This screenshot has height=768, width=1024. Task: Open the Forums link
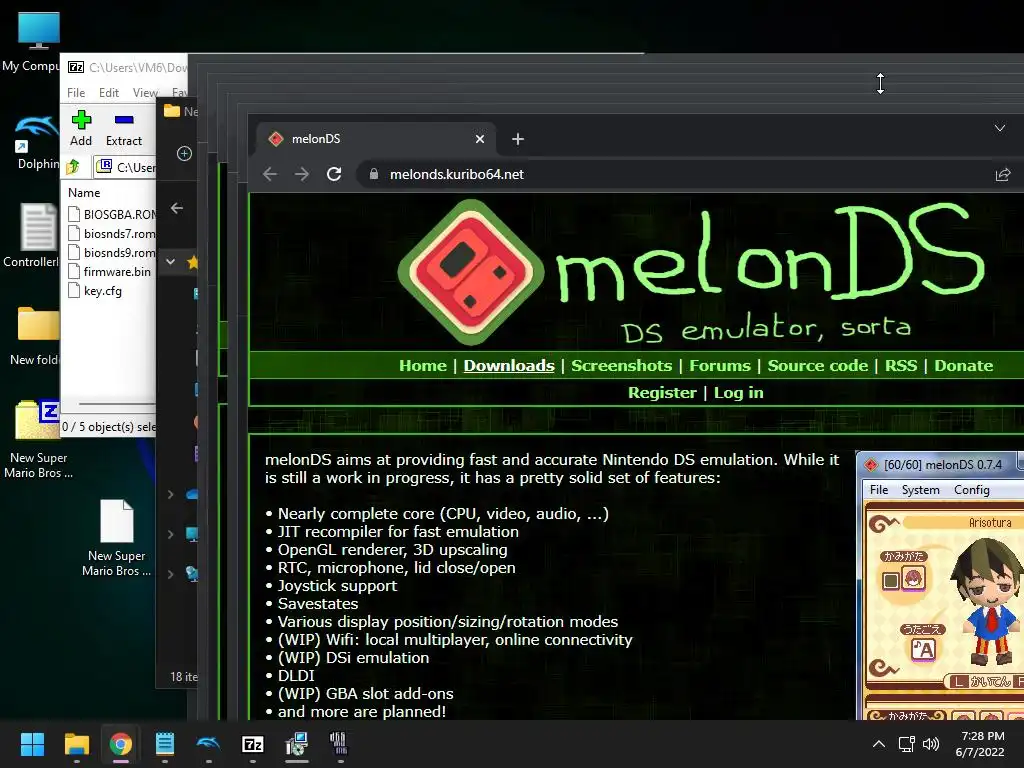720,366
